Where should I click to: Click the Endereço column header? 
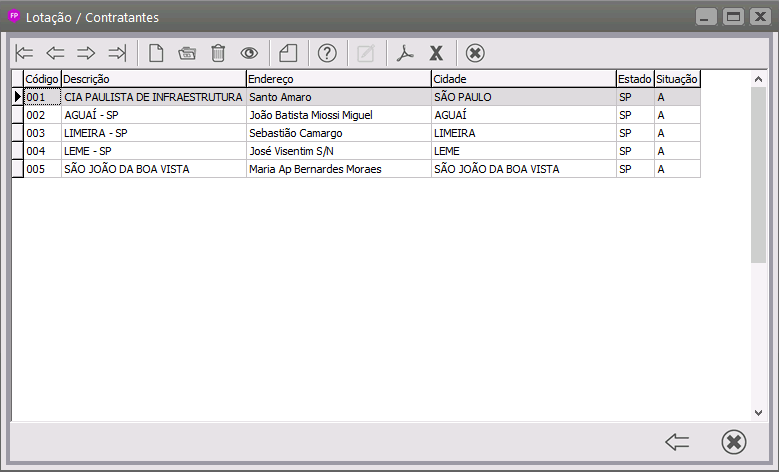pos(338,79)
